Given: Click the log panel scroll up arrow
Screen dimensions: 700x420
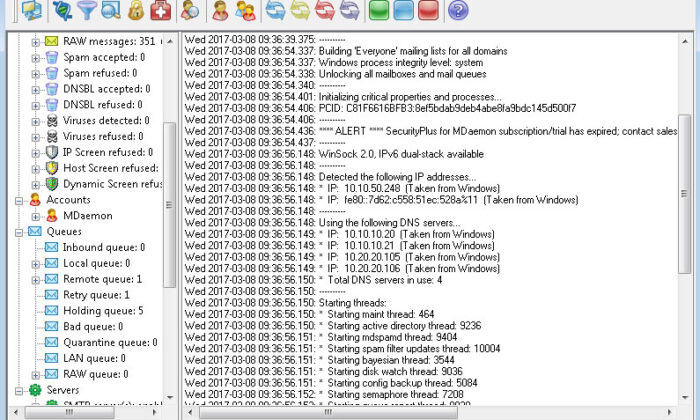Looking at the screenshot, I should (684, 41).
